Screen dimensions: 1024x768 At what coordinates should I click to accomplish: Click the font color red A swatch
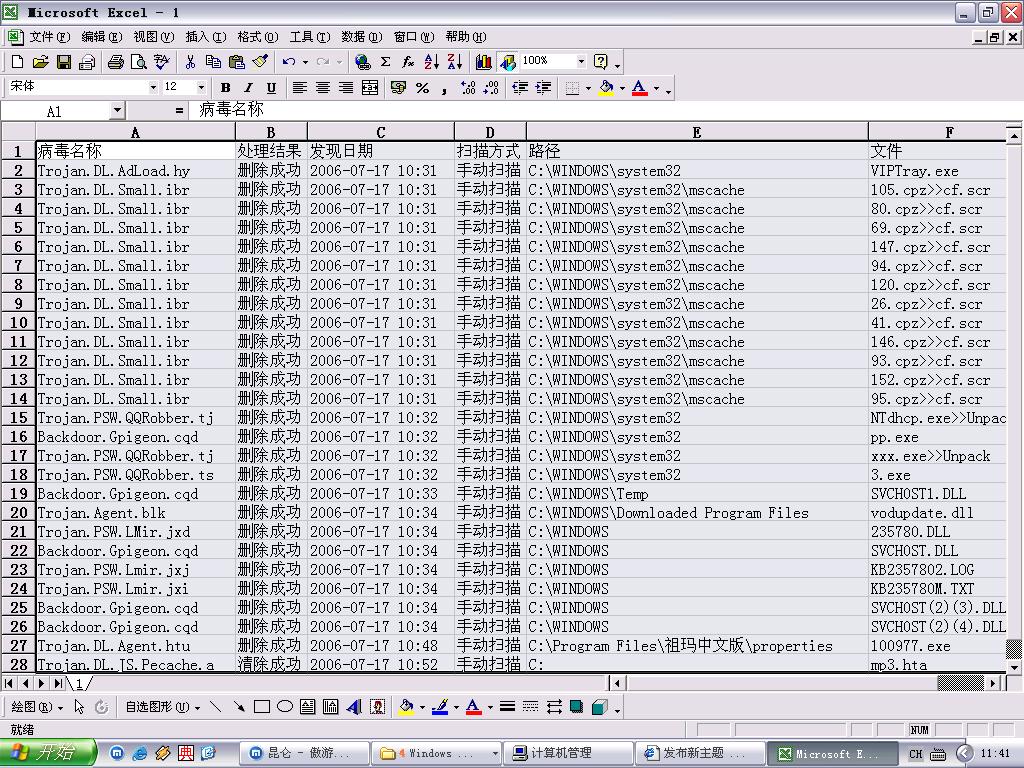(640, 88)
